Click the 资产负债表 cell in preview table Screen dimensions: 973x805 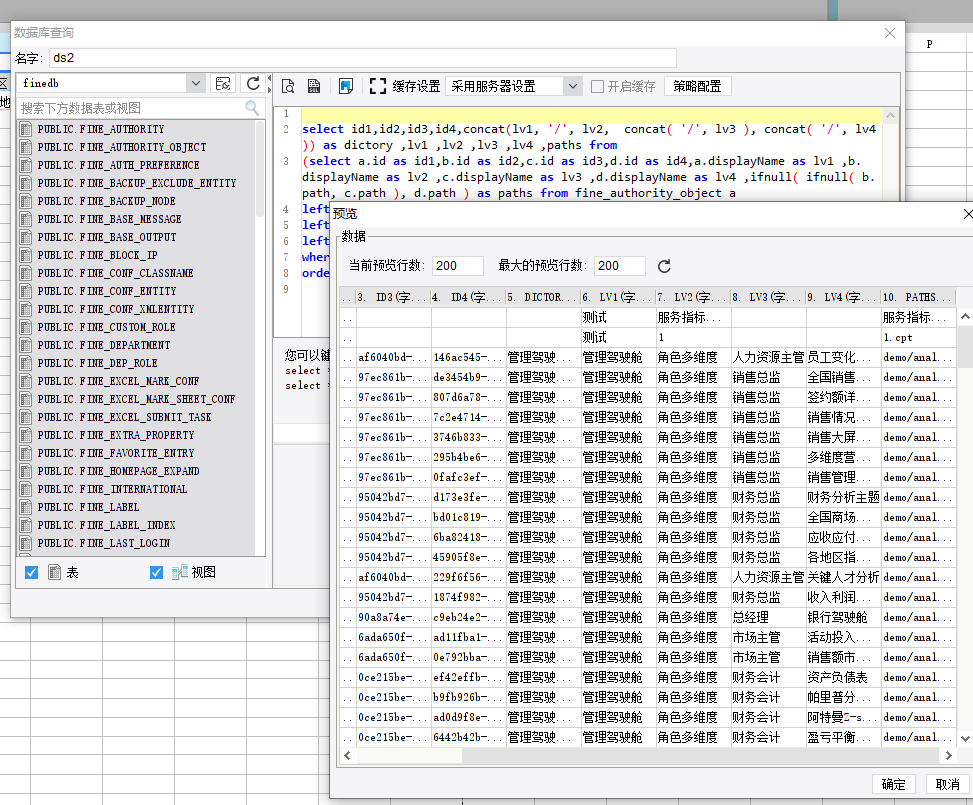click(844, 677)
